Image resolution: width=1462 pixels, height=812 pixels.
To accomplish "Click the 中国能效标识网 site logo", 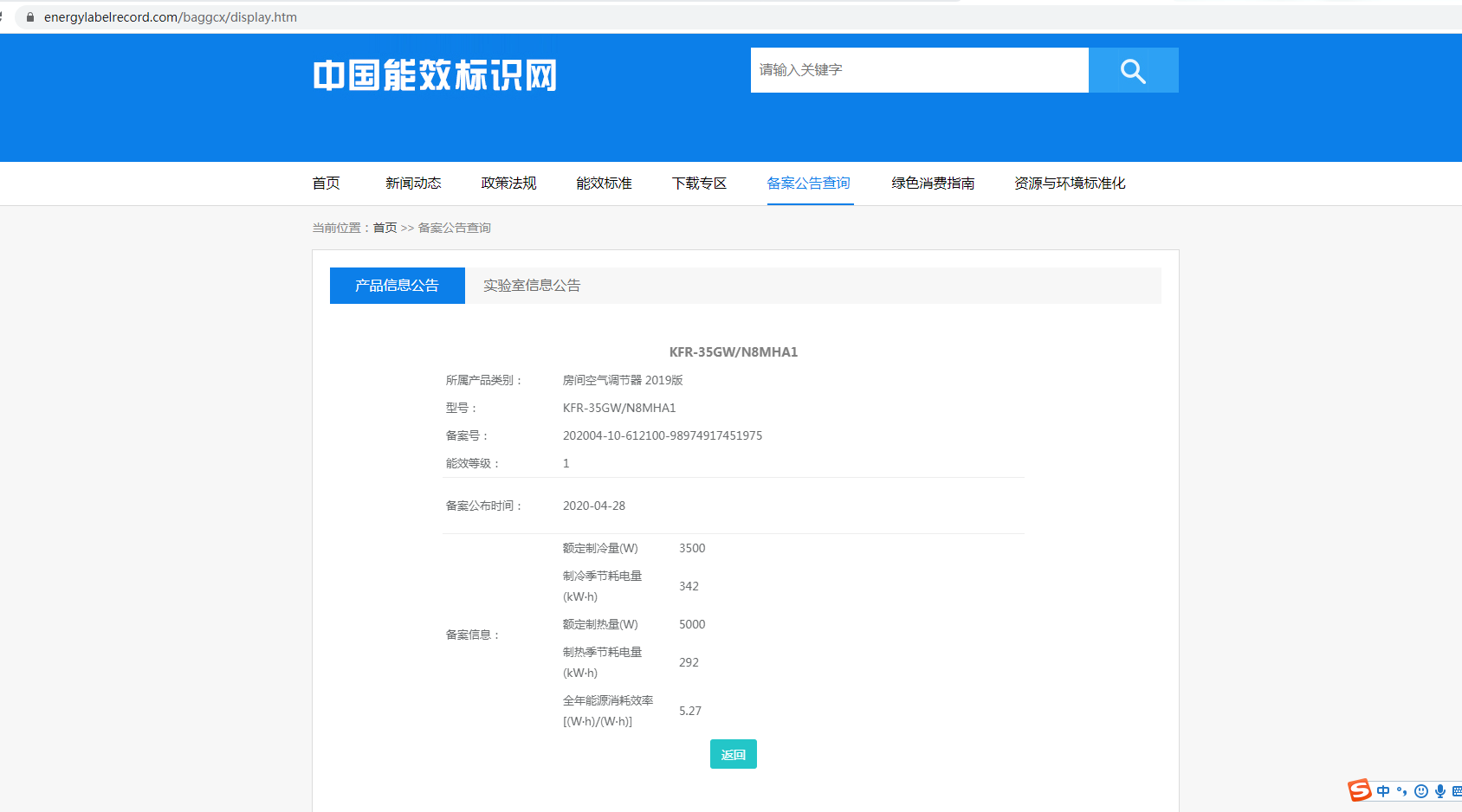I will pyautogui.click(x=435, y=75).
